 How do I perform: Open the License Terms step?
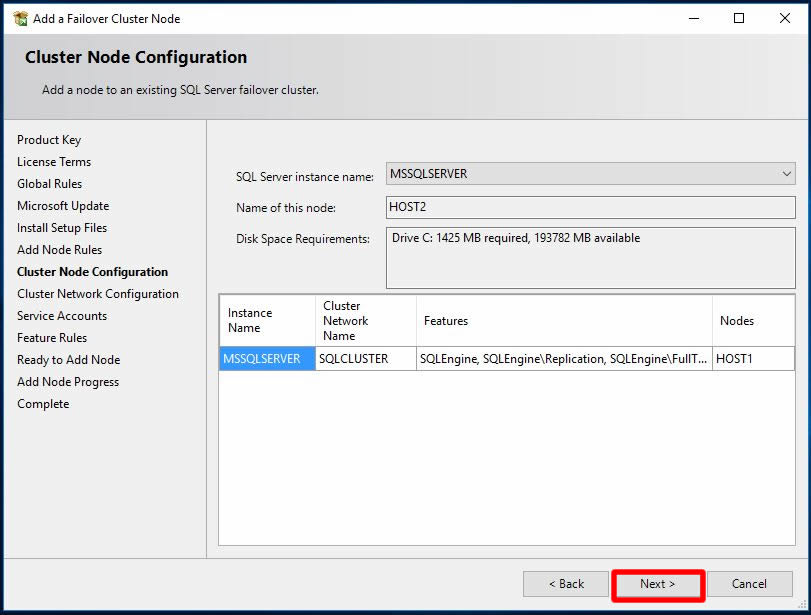click(x=54, y=162)
